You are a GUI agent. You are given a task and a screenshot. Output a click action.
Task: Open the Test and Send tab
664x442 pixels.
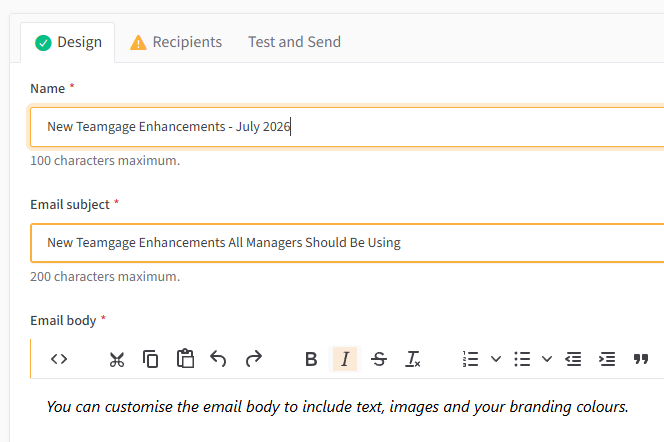click(294, 42)
